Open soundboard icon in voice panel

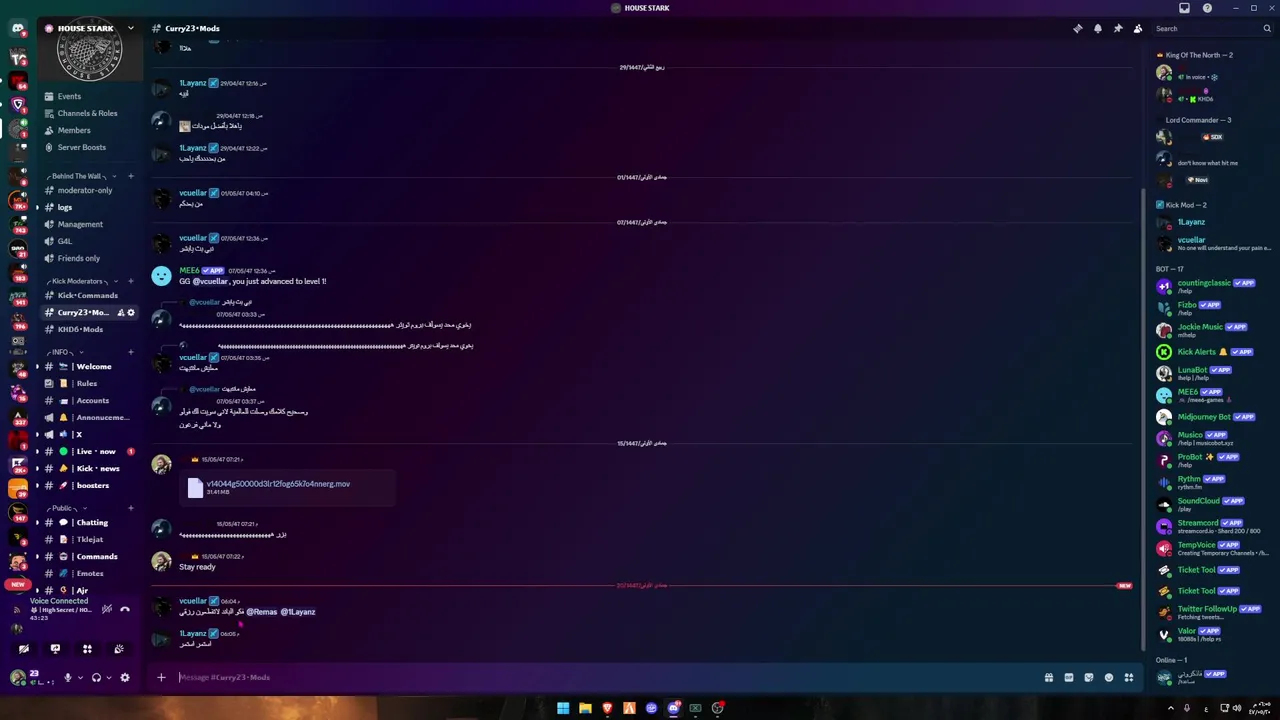(x=119, y=649)
